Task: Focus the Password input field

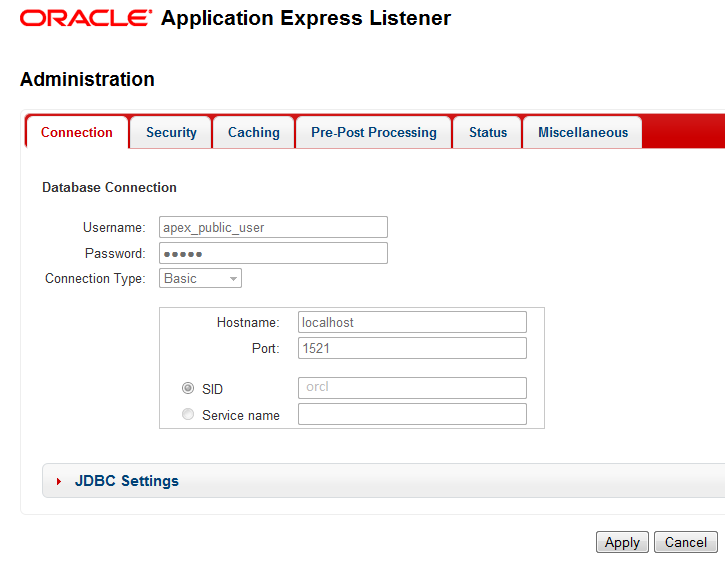Action: click(x=273, y=253)
